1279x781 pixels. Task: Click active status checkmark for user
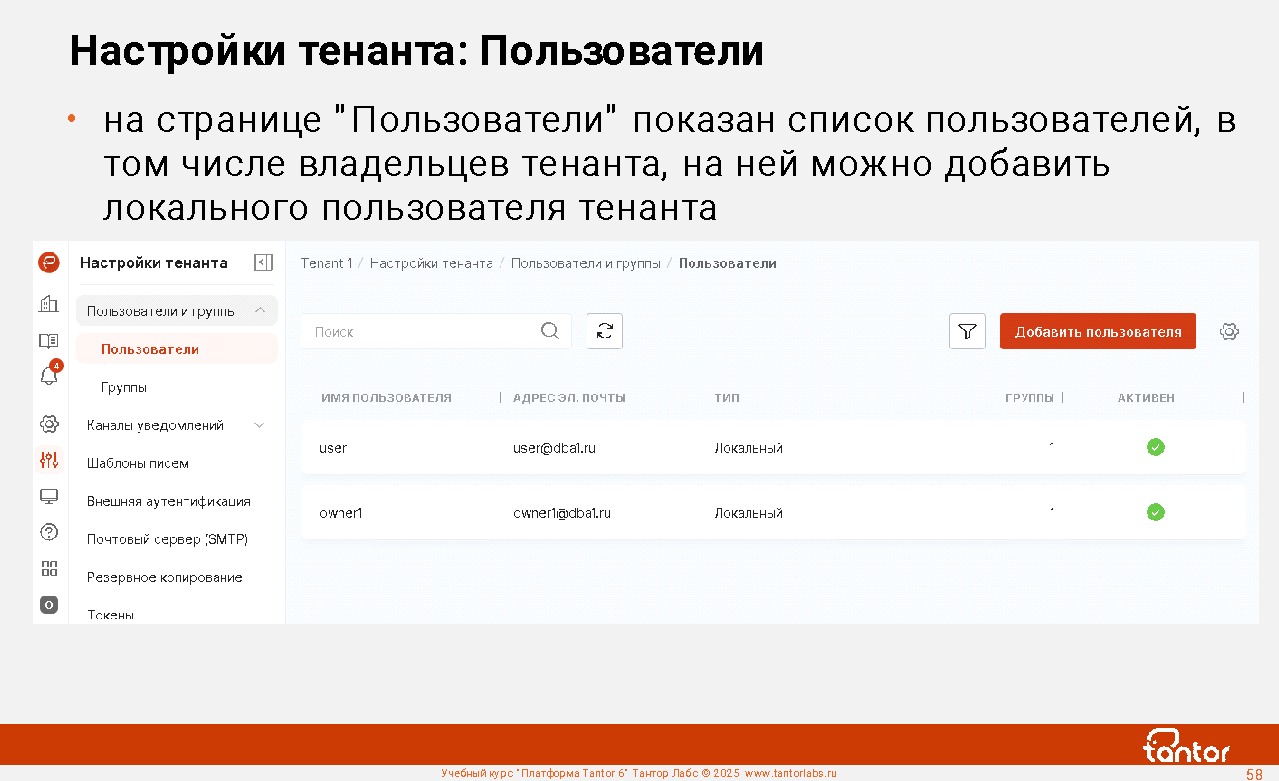pyautogui.click(x=1155, y=447)
